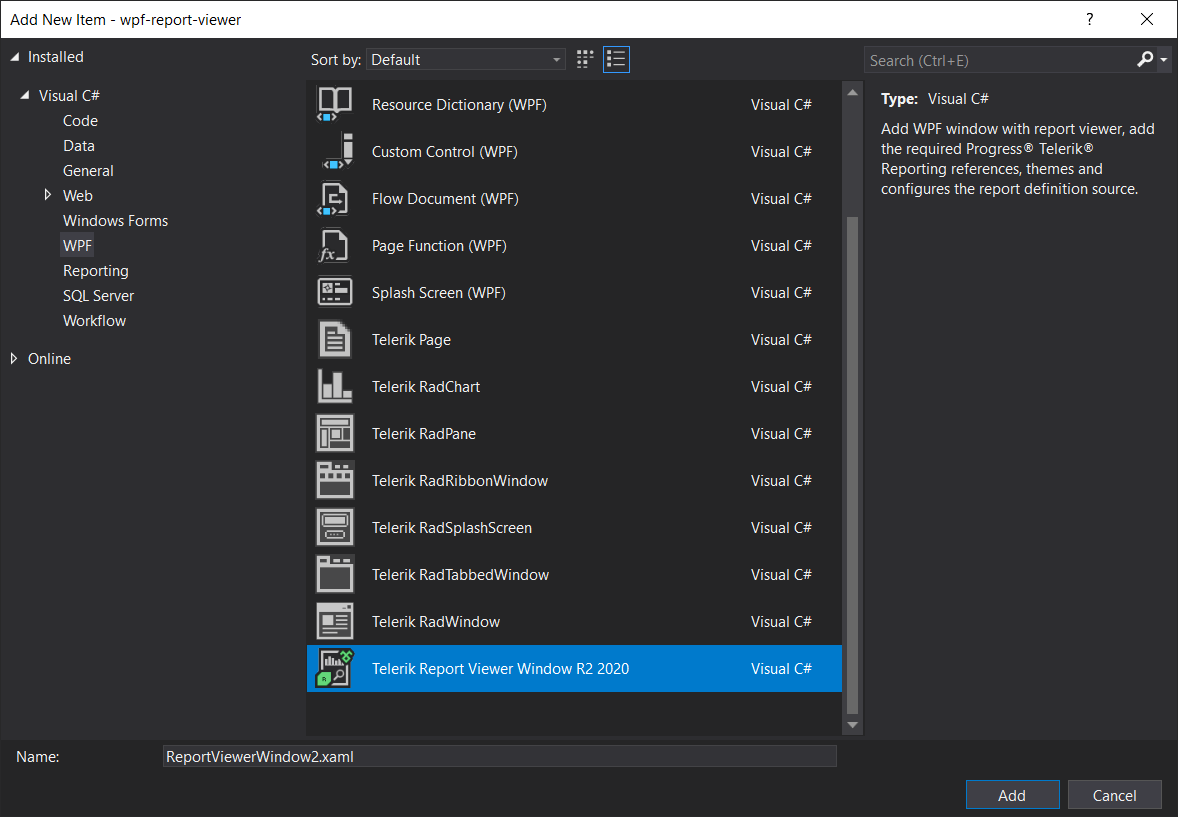Collapse the Installed node
Screen dimensions: 1178x817
pos(14,57)
